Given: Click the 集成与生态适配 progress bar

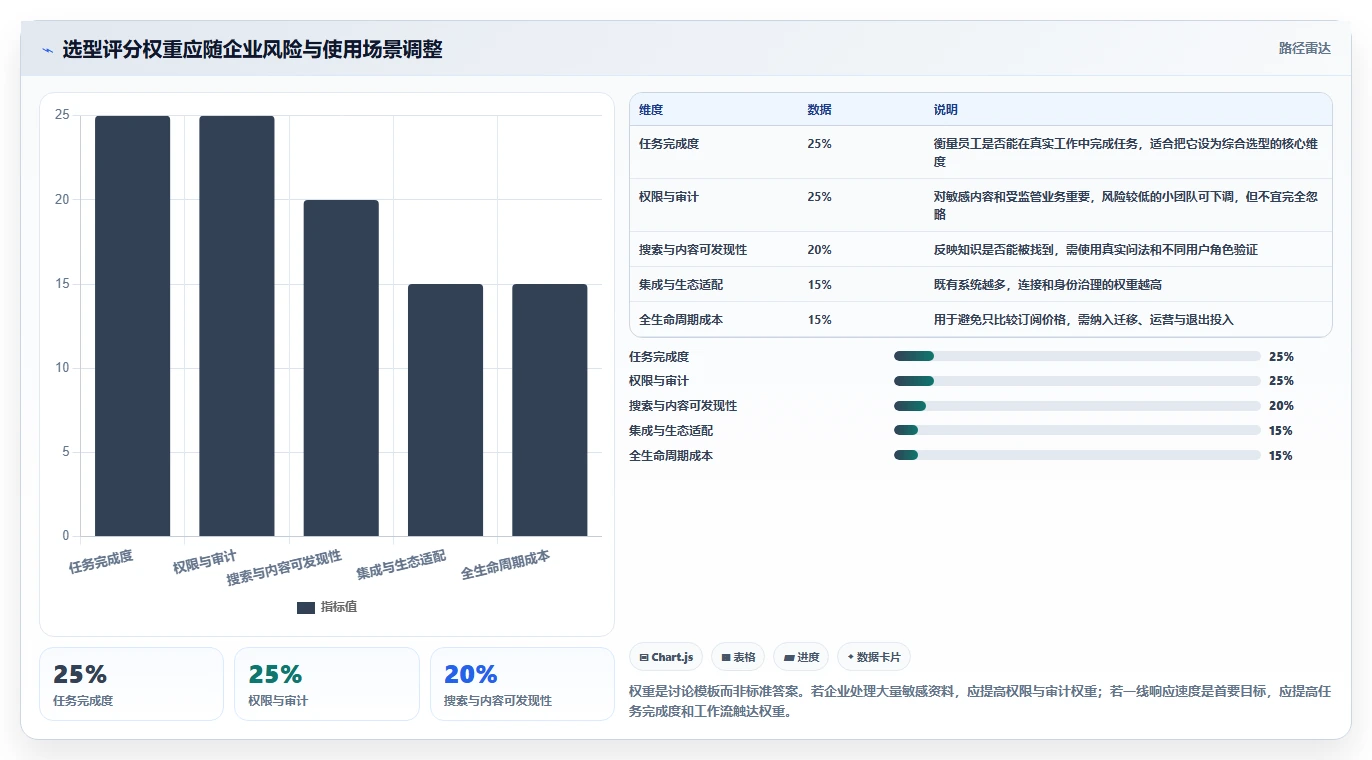Looking at the screenshot, I should coord(1077,431).
